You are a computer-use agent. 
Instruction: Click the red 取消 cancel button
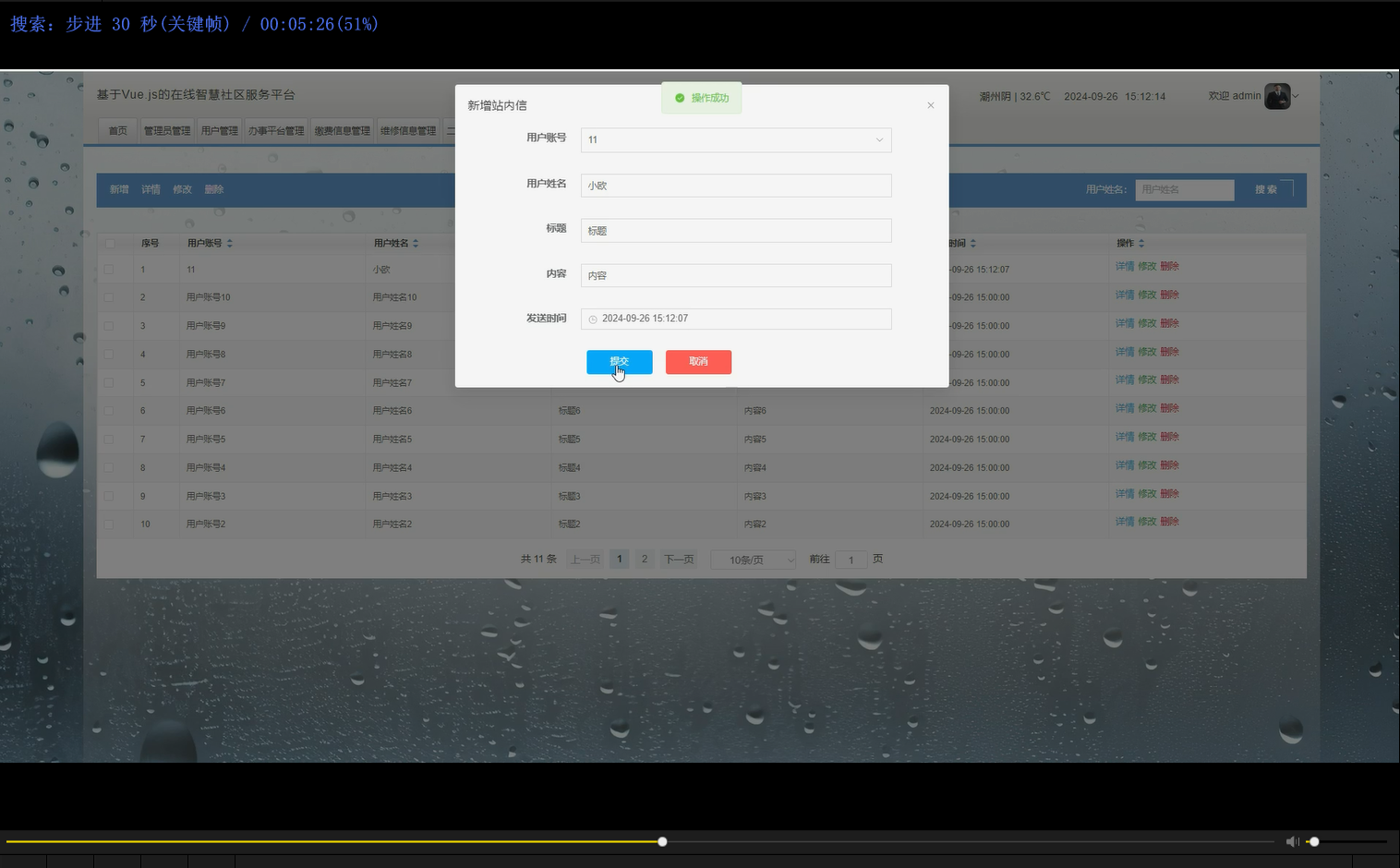coord(698,362)
